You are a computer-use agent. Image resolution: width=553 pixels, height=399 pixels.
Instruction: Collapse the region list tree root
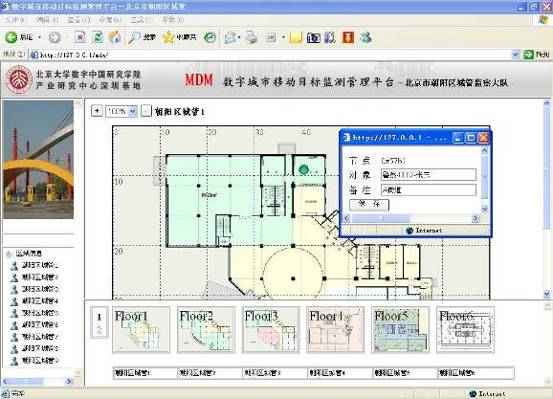(x=10, y=254)
